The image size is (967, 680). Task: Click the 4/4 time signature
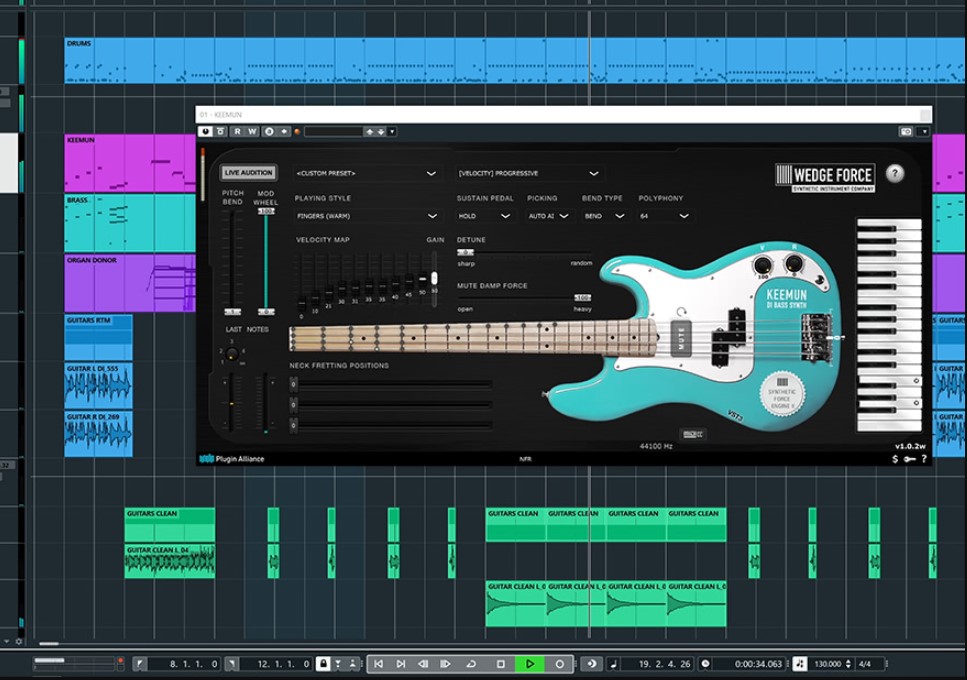pos(865,664)
